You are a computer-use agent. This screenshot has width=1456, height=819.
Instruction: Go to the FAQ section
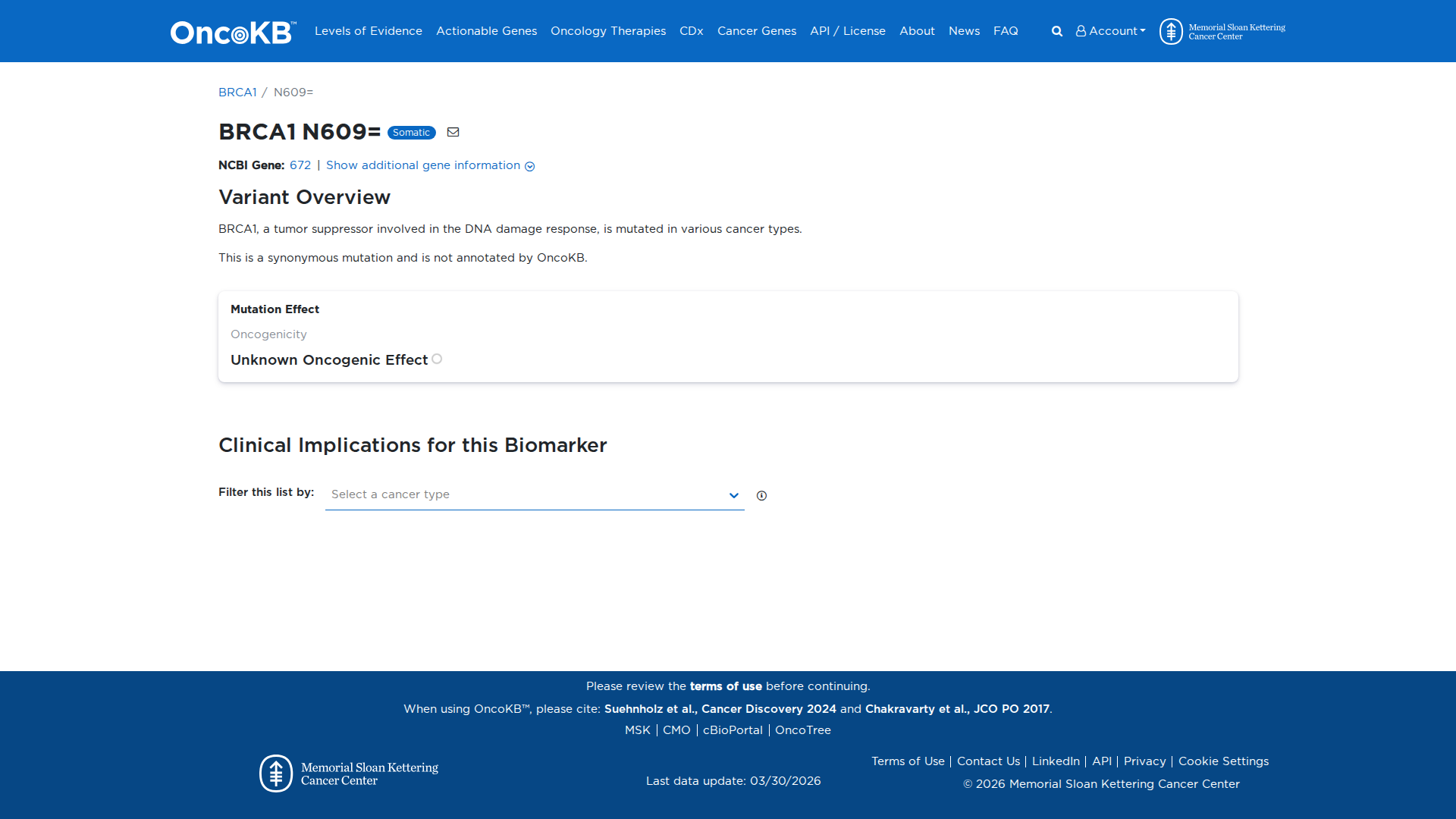coord(1006,31)
